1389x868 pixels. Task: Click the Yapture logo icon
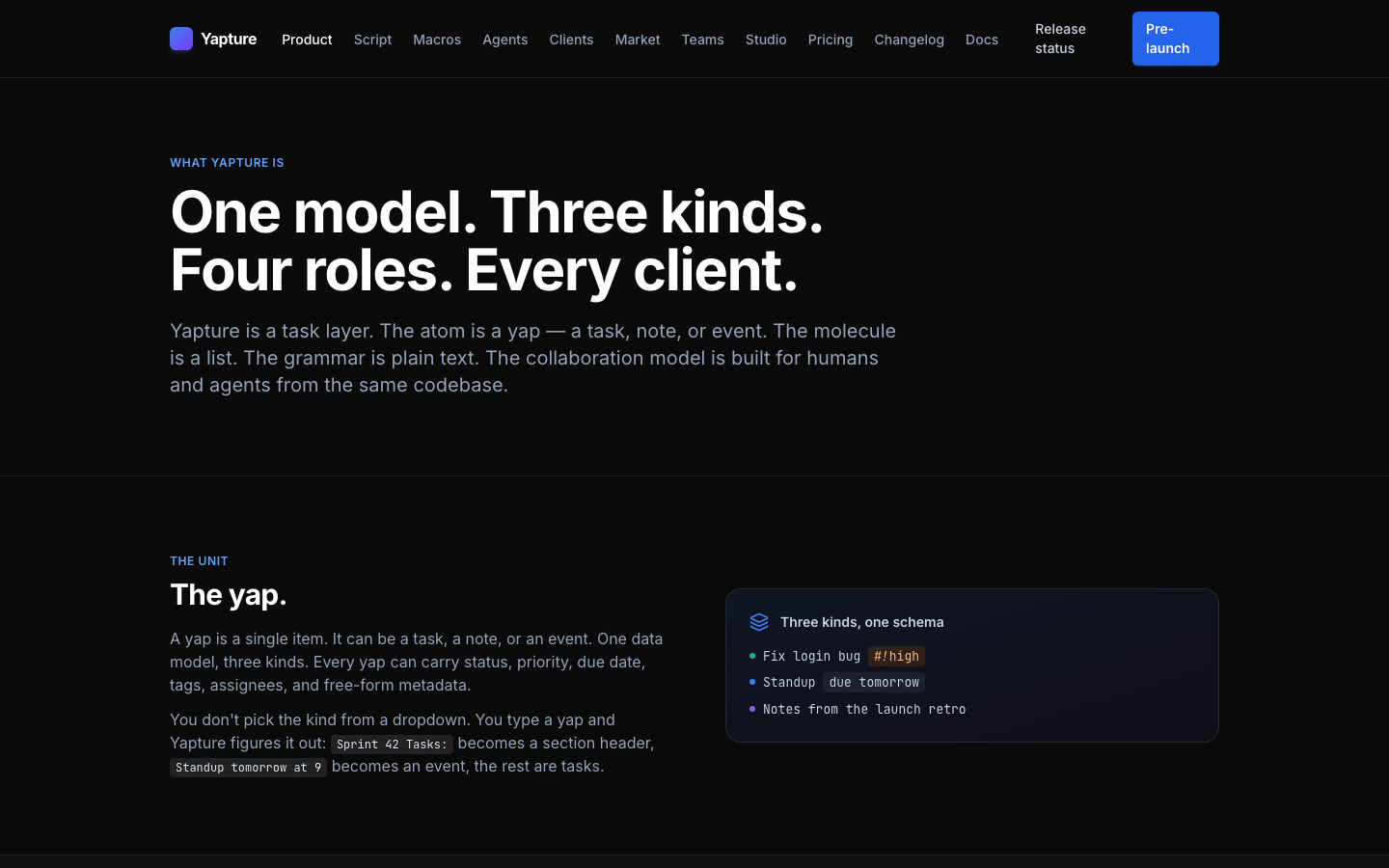[181, 39]
